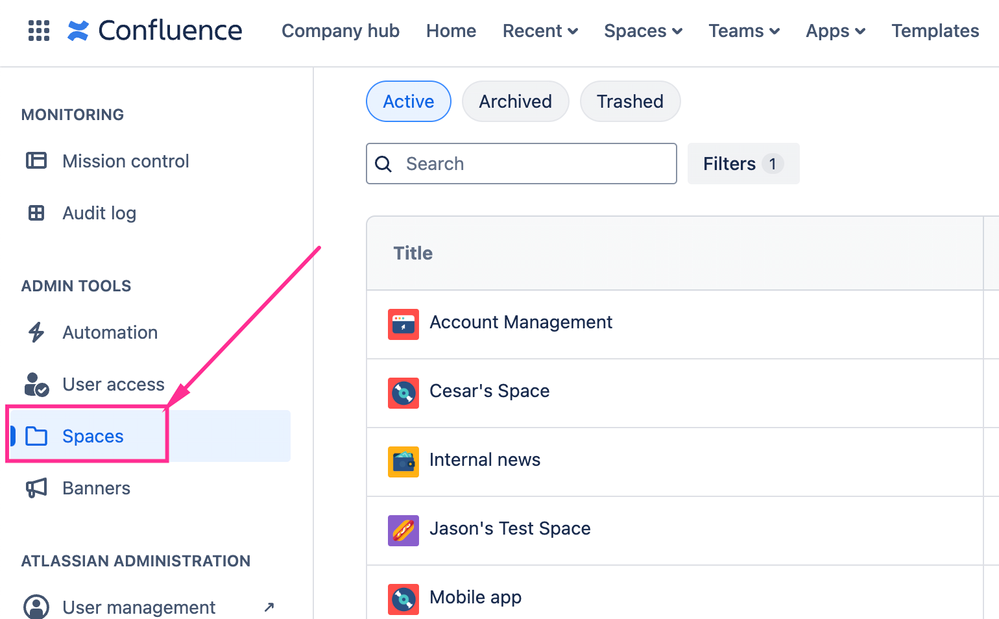999x619 pixels.
Task: Click the Confluence logo
Action: pos(155,30)
